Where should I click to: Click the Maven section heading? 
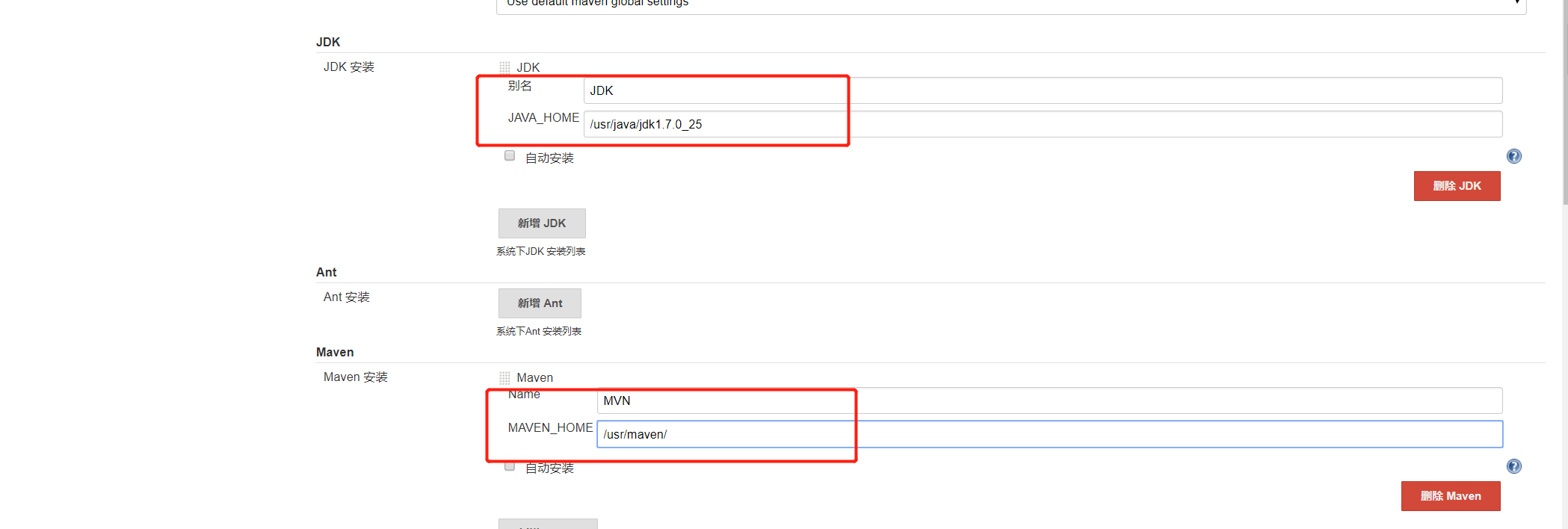tap(335, 352)
